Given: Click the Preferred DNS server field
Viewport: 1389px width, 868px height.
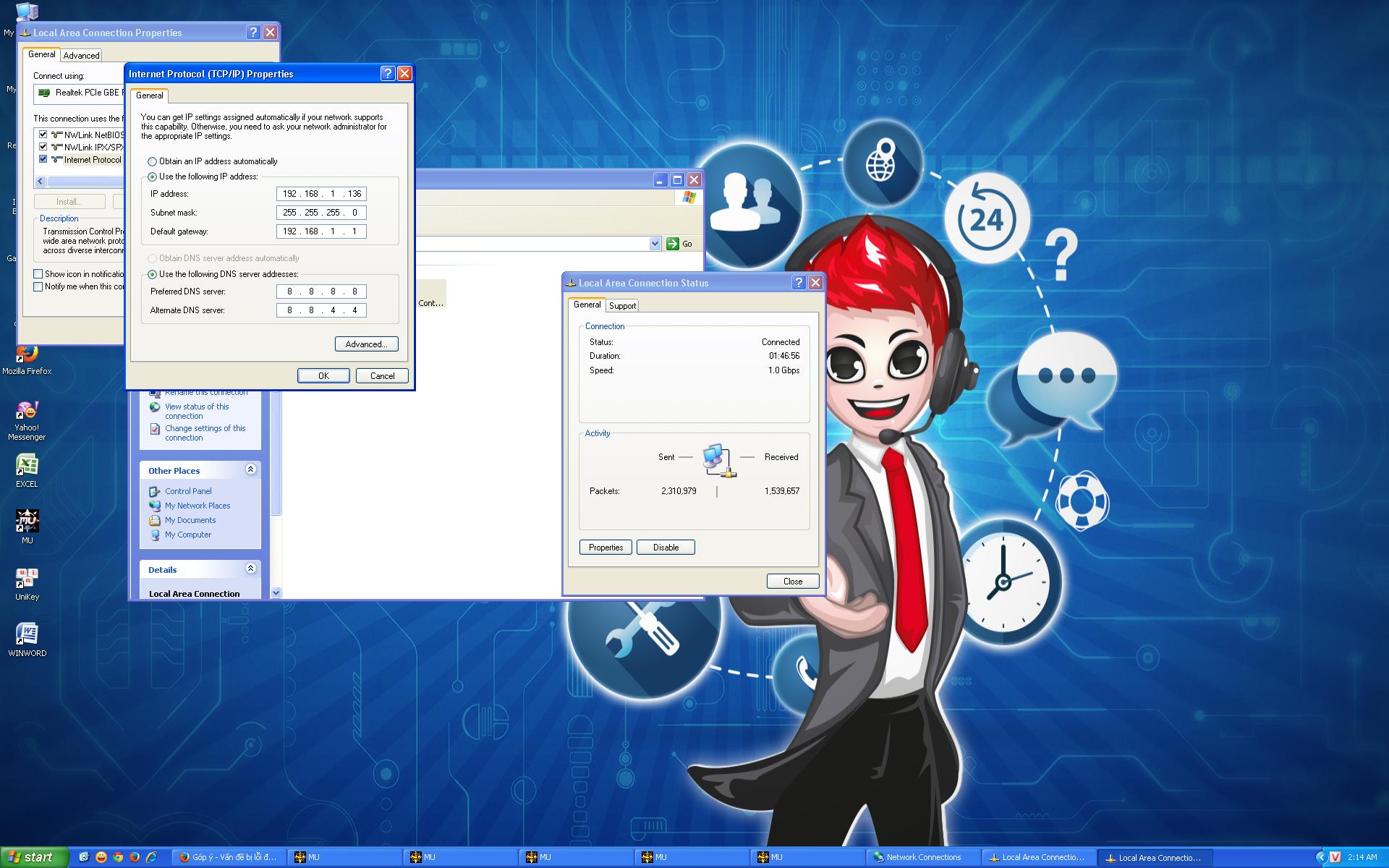Looking at the screenshot, I should 321,292.
